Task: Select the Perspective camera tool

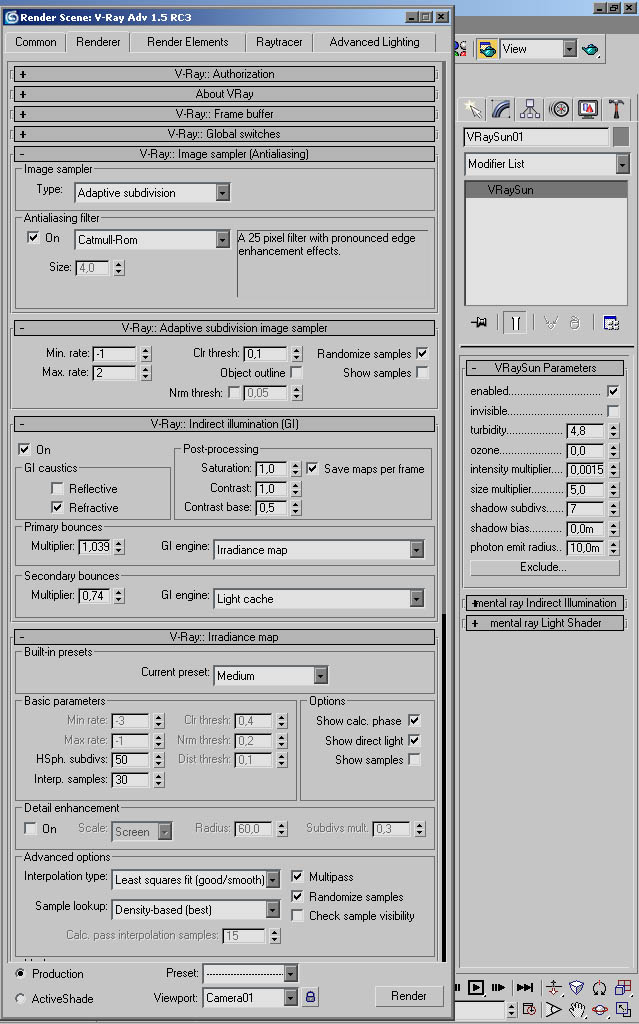Action: [576, 987]
